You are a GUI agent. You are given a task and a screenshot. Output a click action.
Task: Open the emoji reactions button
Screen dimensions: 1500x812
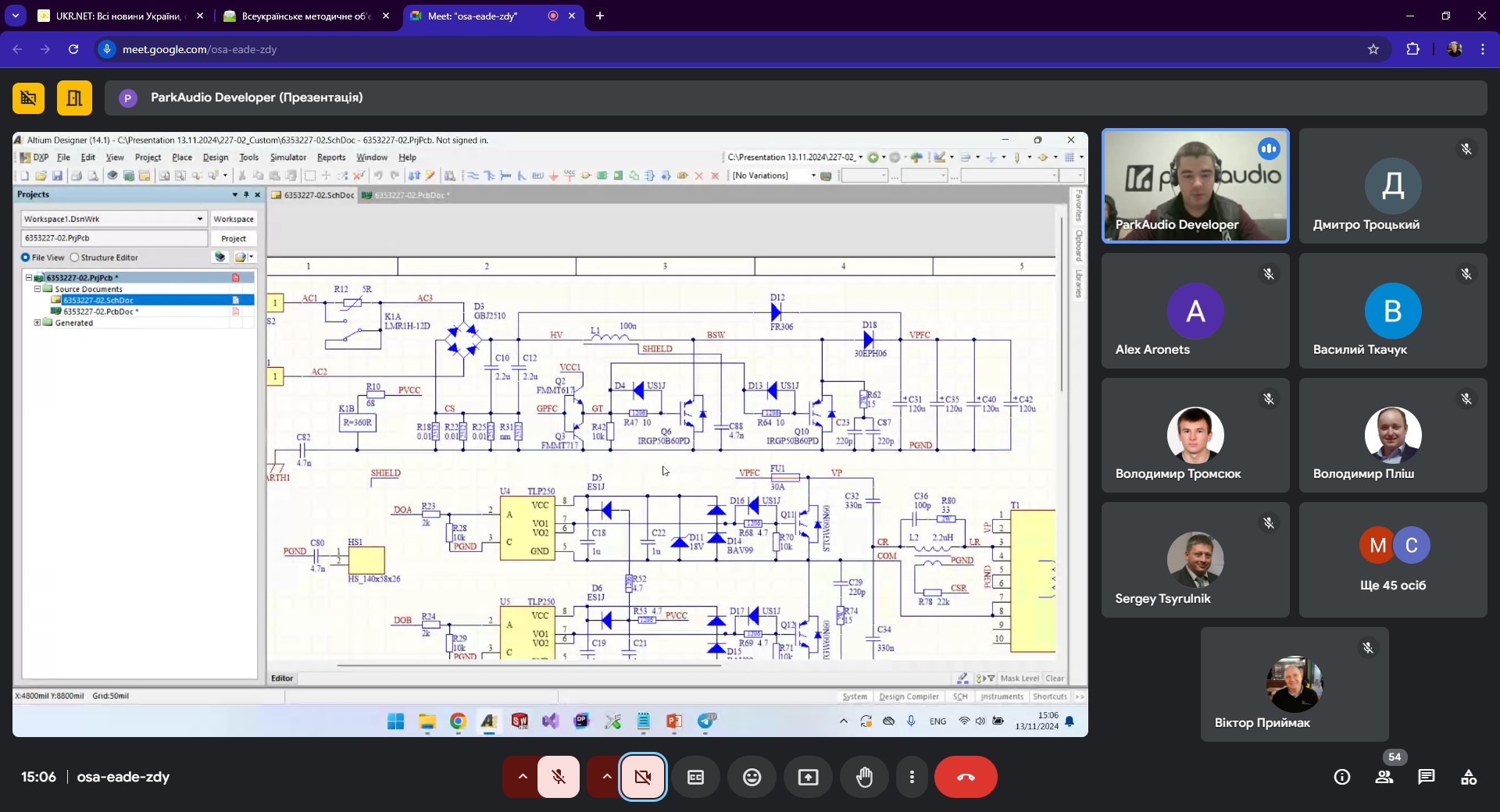tap(752, 777)
